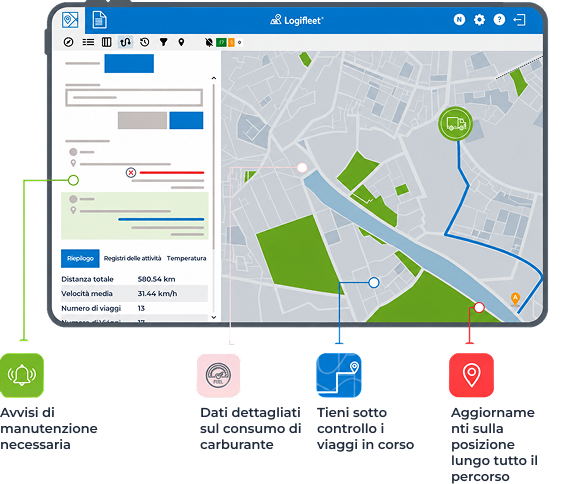Click the red X error icon
569x484 pixels.
click(131, 173)
